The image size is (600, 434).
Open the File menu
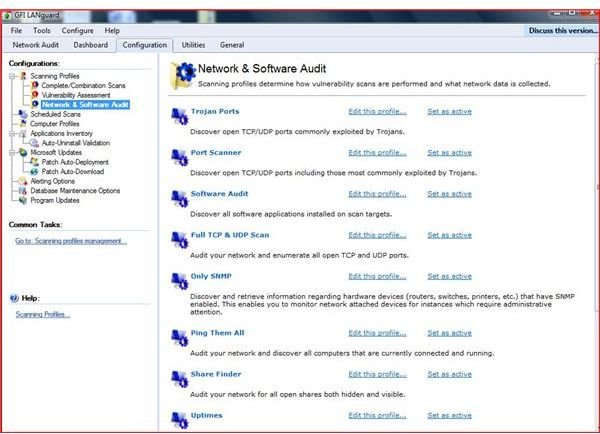(16, 31)
